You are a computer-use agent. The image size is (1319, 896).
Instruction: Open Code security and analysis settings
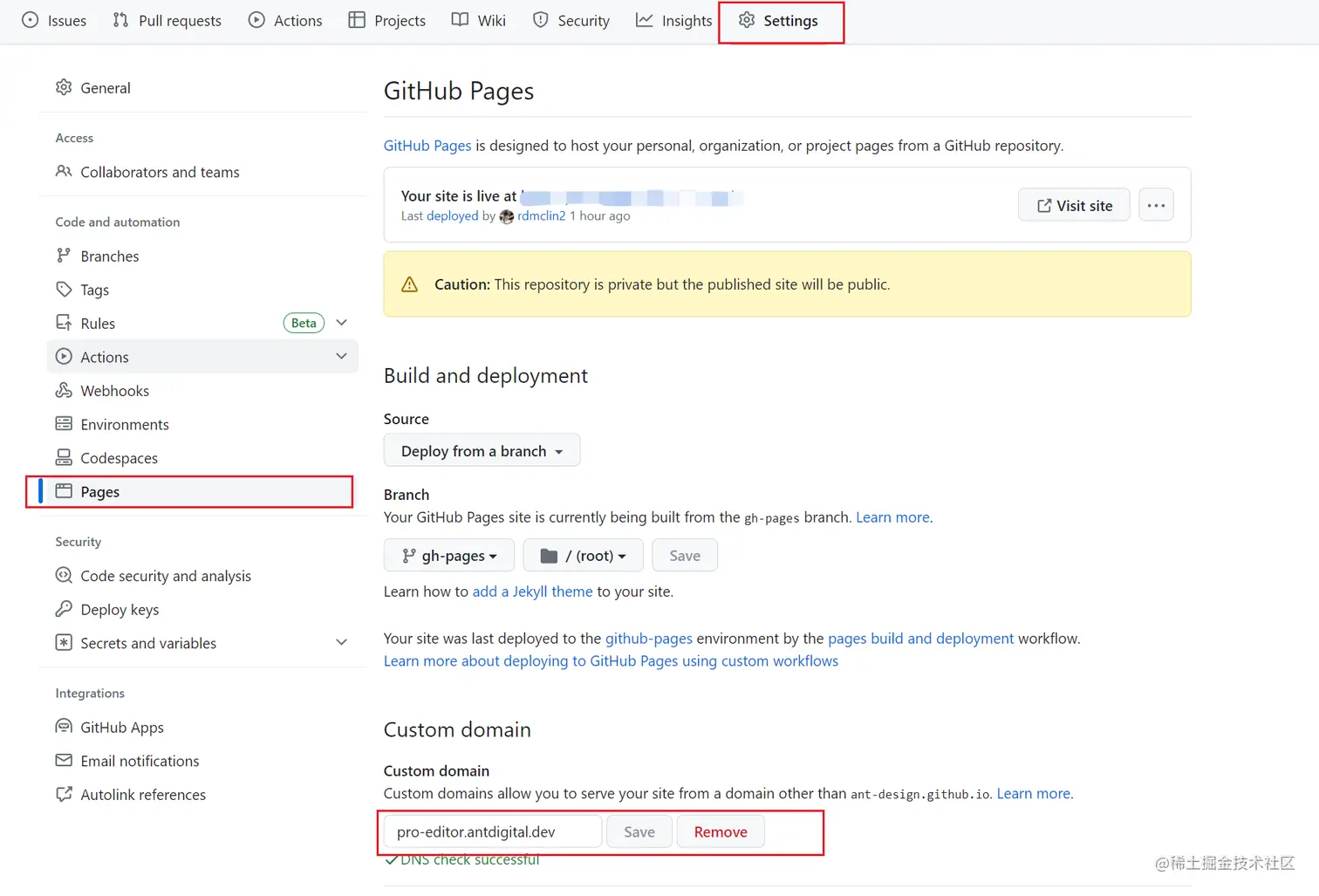pyautogui.click(x=202, y=576)
